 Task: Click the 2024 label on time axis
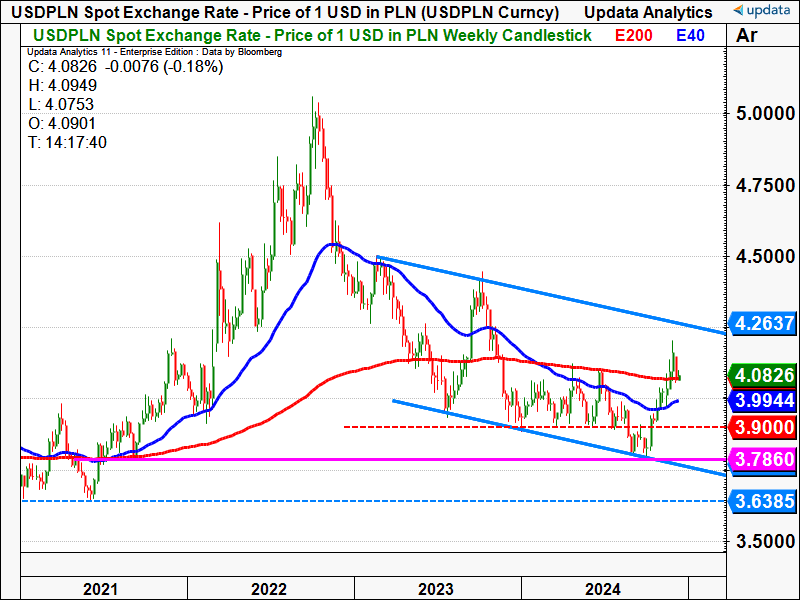click(603, 589)
